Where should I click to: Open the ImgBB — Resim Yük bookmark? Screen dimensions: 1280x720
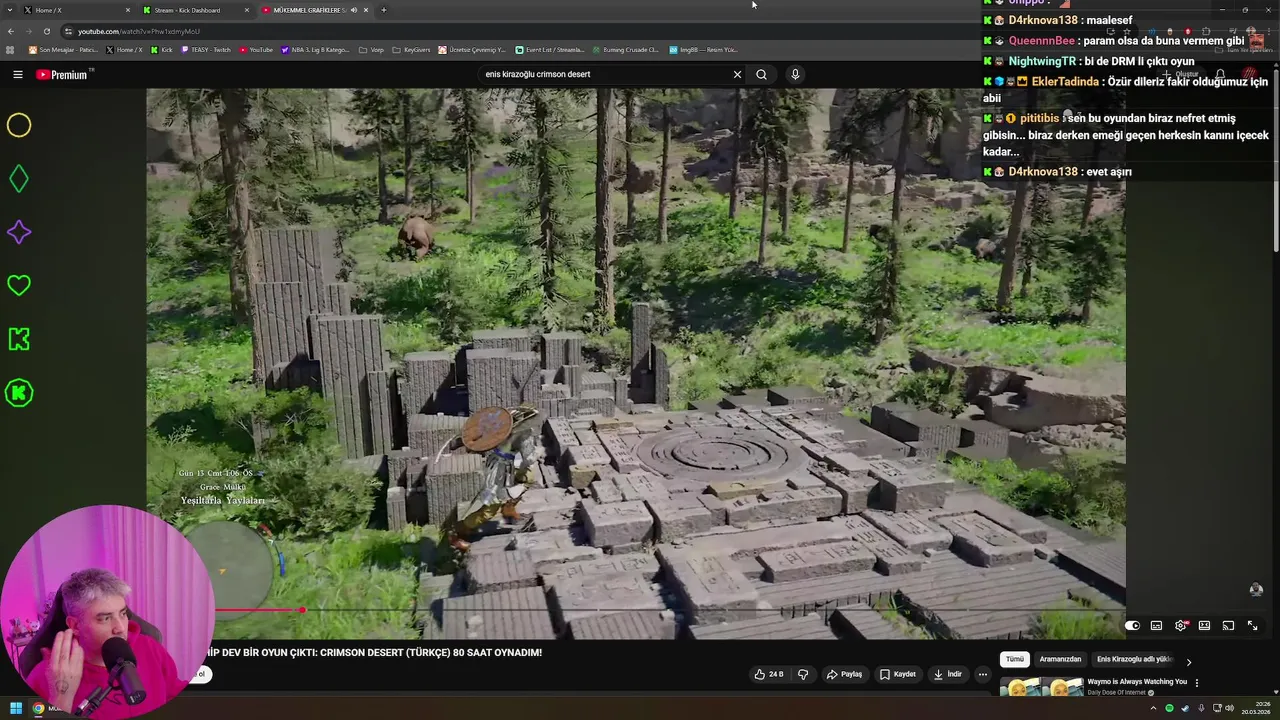(703, 49)
